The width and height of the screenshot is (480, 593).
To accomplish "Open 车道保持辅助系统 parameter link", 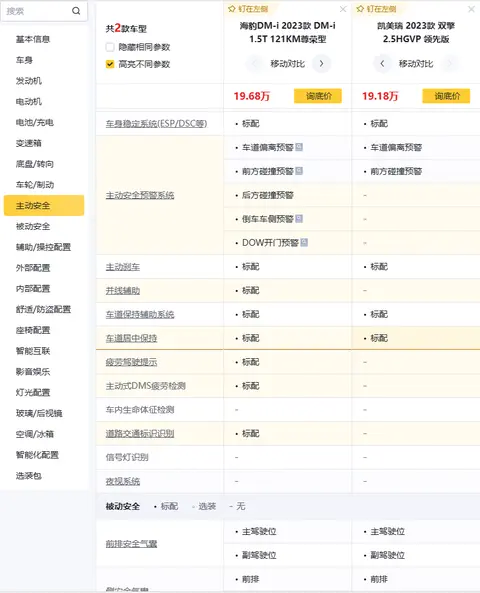I will (140, 314).
